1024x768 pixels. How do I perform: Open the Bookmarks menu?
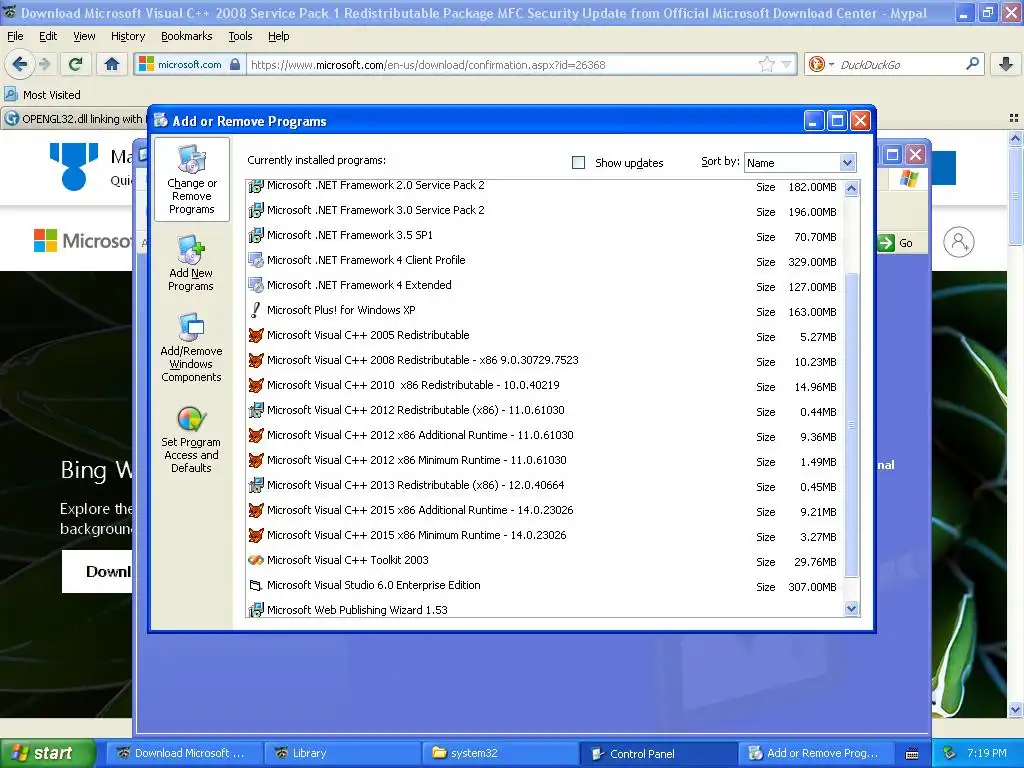tap(187, 36)
